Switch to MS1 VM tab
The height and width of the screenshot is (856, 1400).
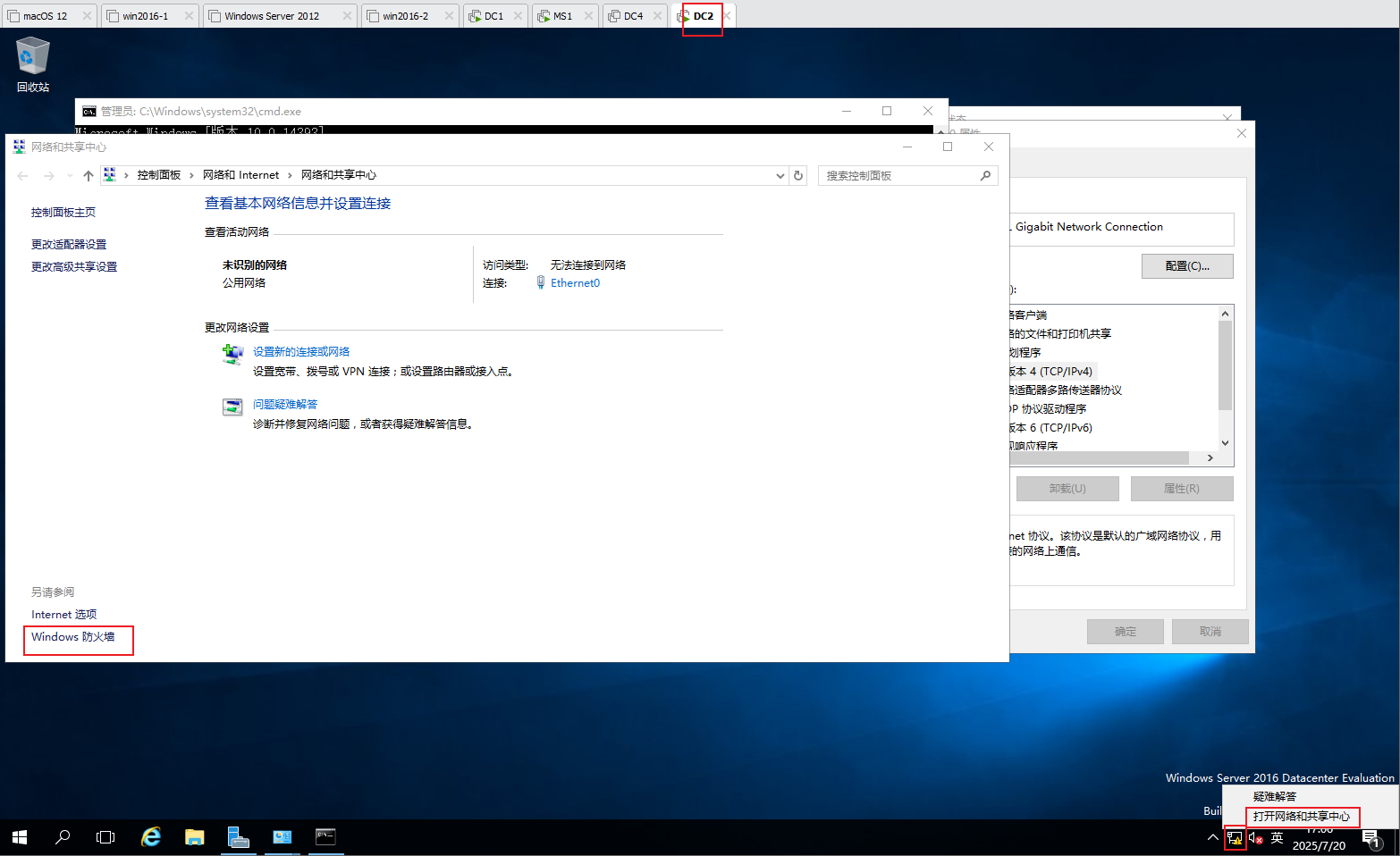(564, 16)
